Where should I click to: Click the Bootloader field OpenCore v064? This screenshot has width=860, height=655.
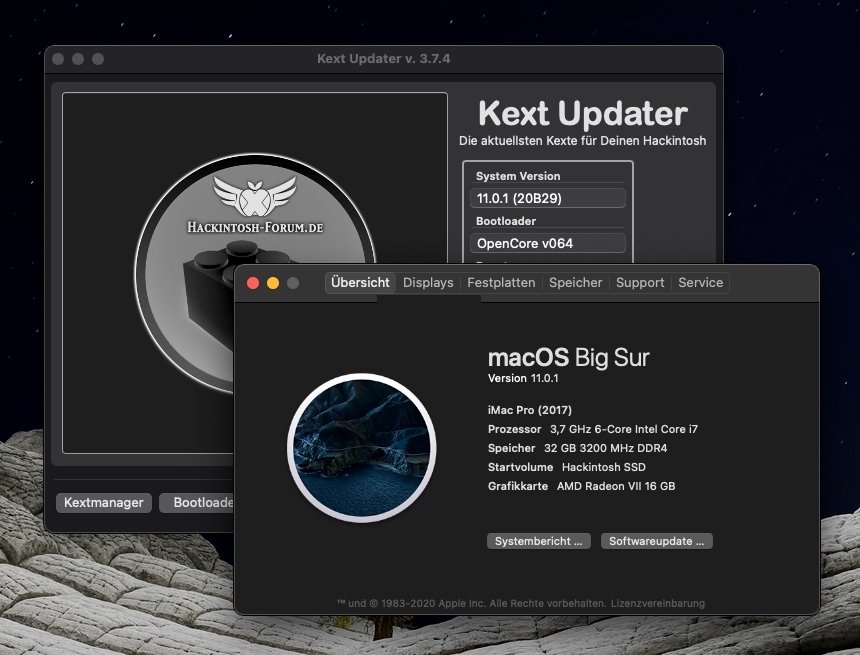[x=547, y=243]
